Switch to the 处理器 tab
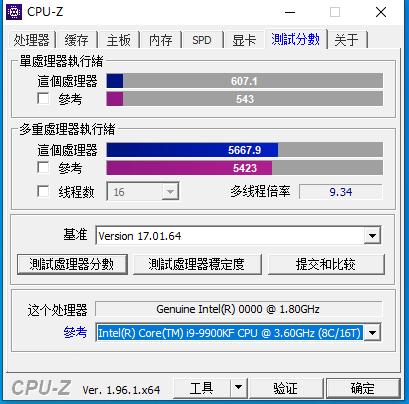409x404 pixels. 32,40
